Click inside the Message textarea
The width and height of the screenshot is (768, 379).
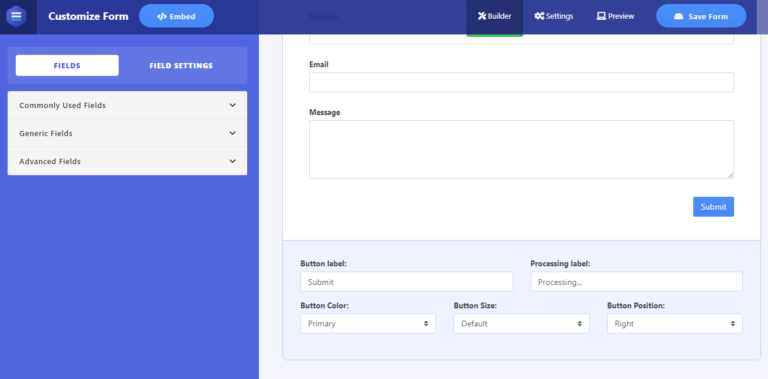point(521,149)
